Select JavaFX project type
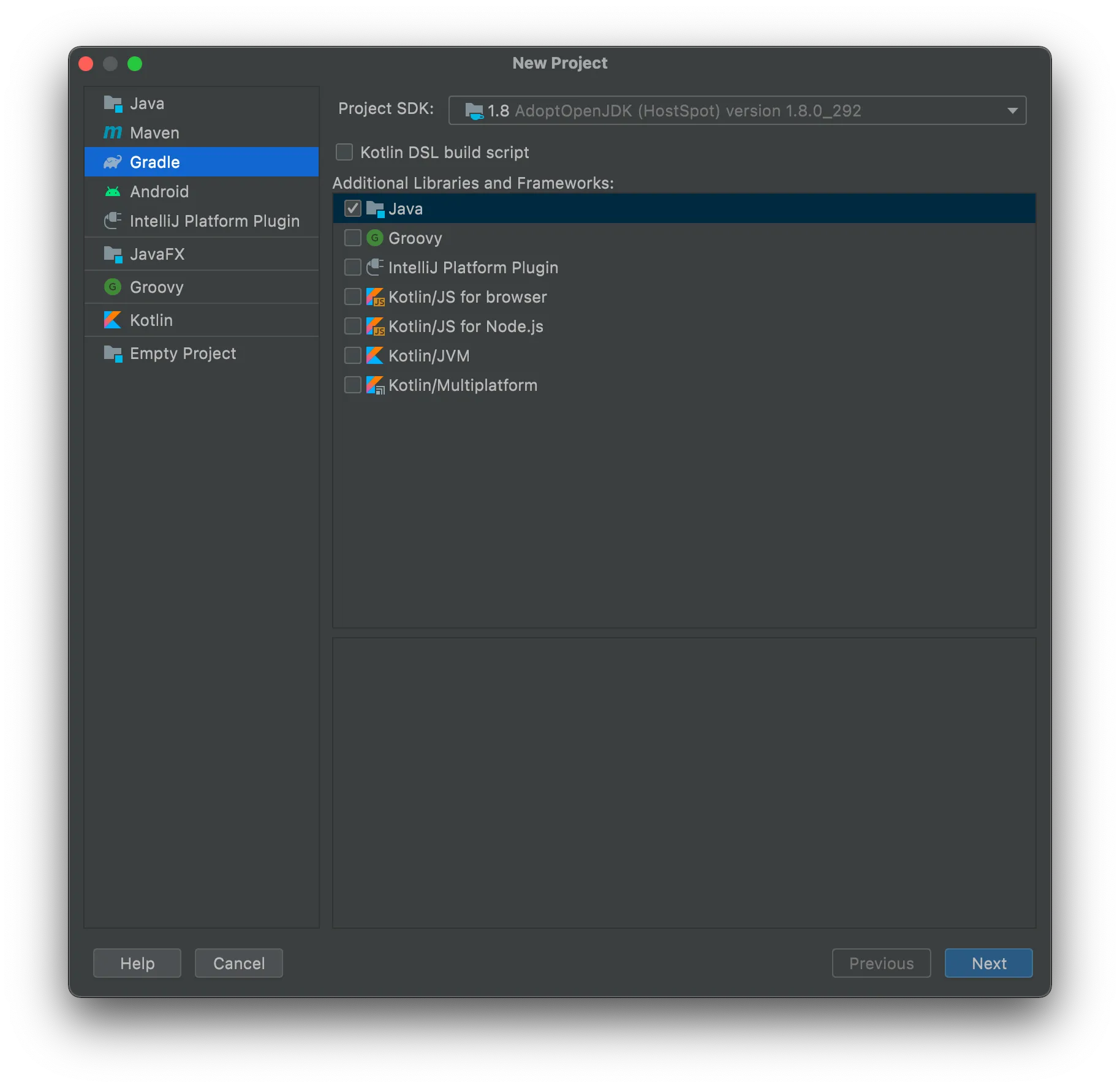The width and height of the screenshot is (1120, 1088). [x=157, y=254]
